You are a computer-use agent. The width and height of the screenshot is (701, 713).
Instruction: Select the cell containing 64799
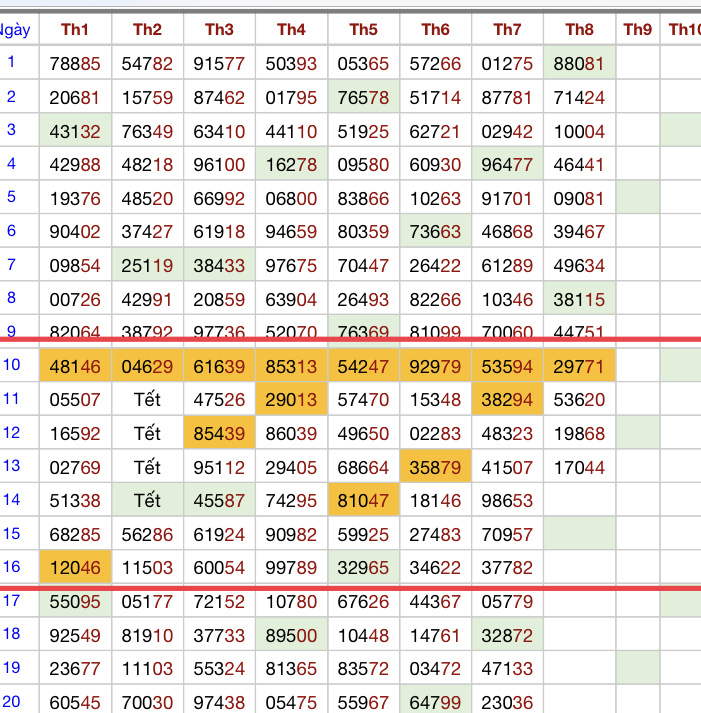click(435, 702)
